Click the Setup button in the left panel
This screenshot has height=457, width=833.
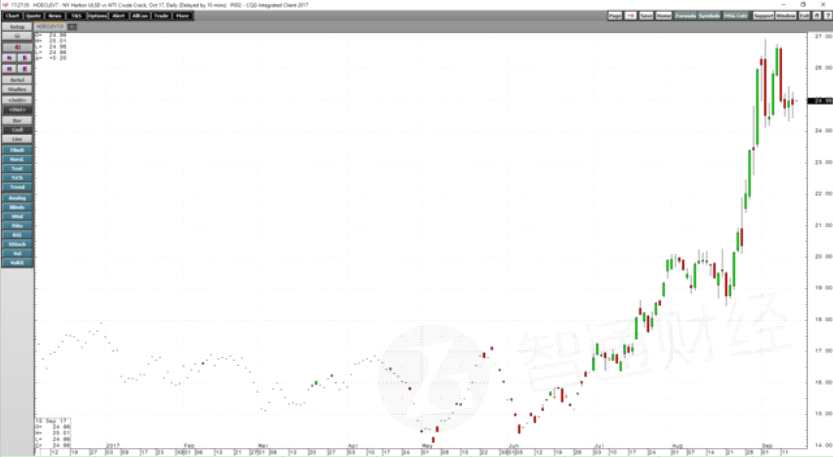(17, 27)
